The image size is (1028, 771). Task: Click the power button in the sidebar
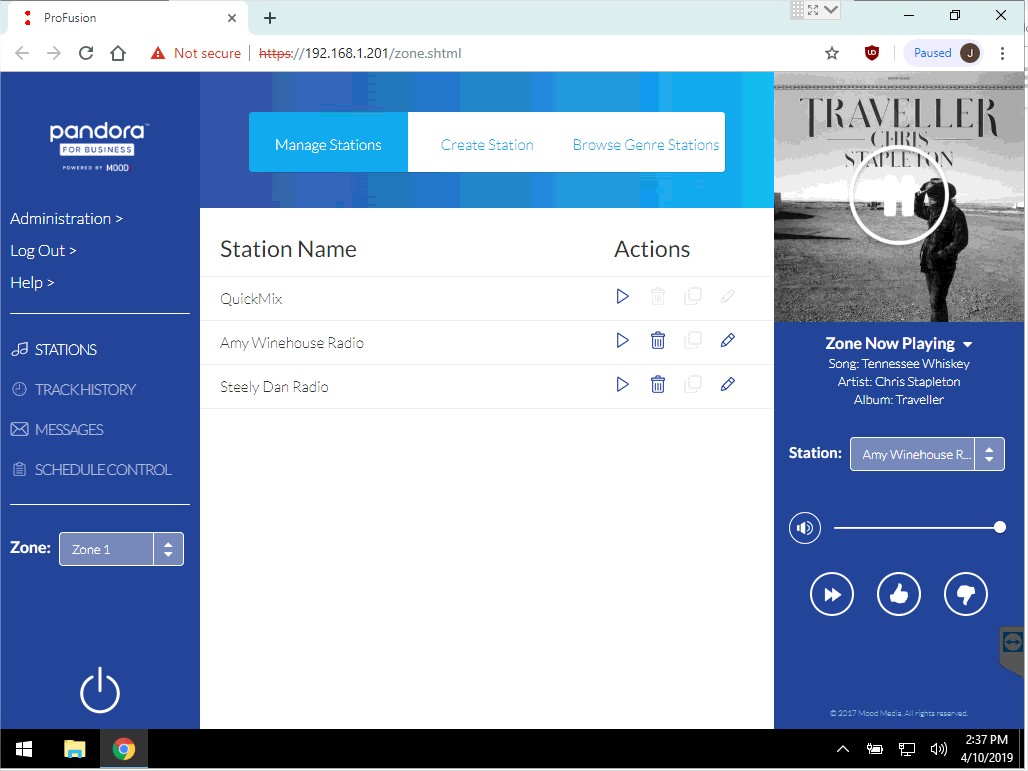[x=100, y=690]
